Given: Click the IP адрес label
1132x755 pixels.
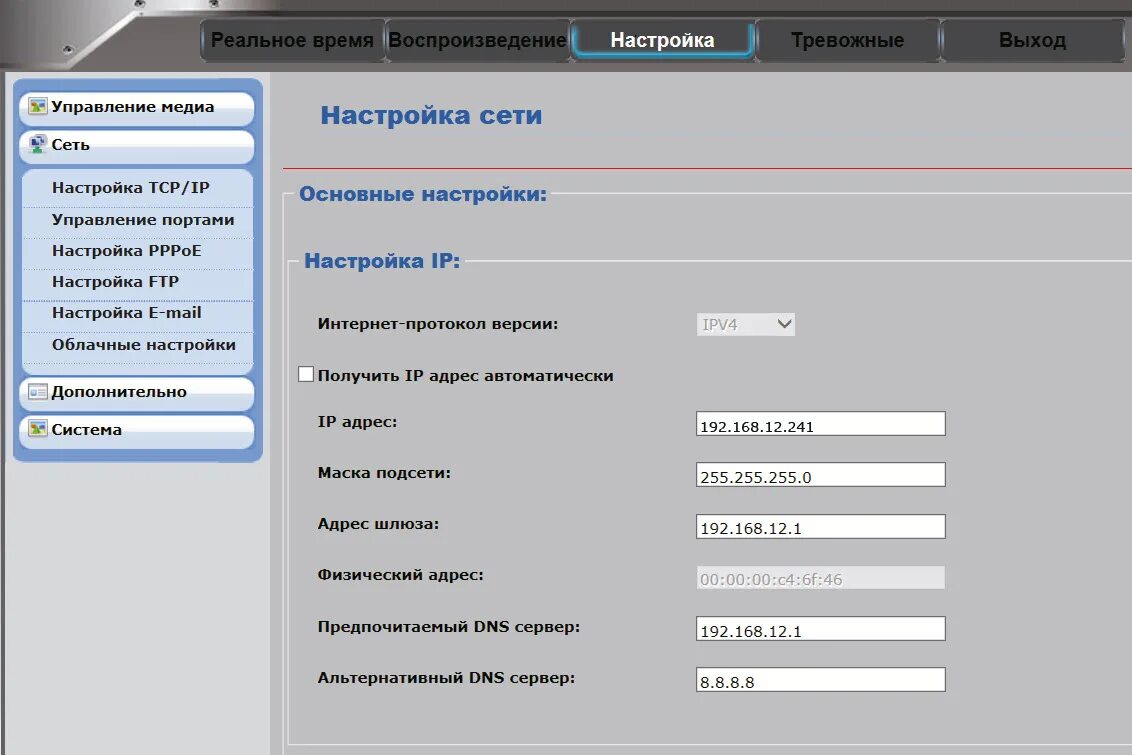Looking at the screenshot, I should pyautogui.click(x=357, y=422).
